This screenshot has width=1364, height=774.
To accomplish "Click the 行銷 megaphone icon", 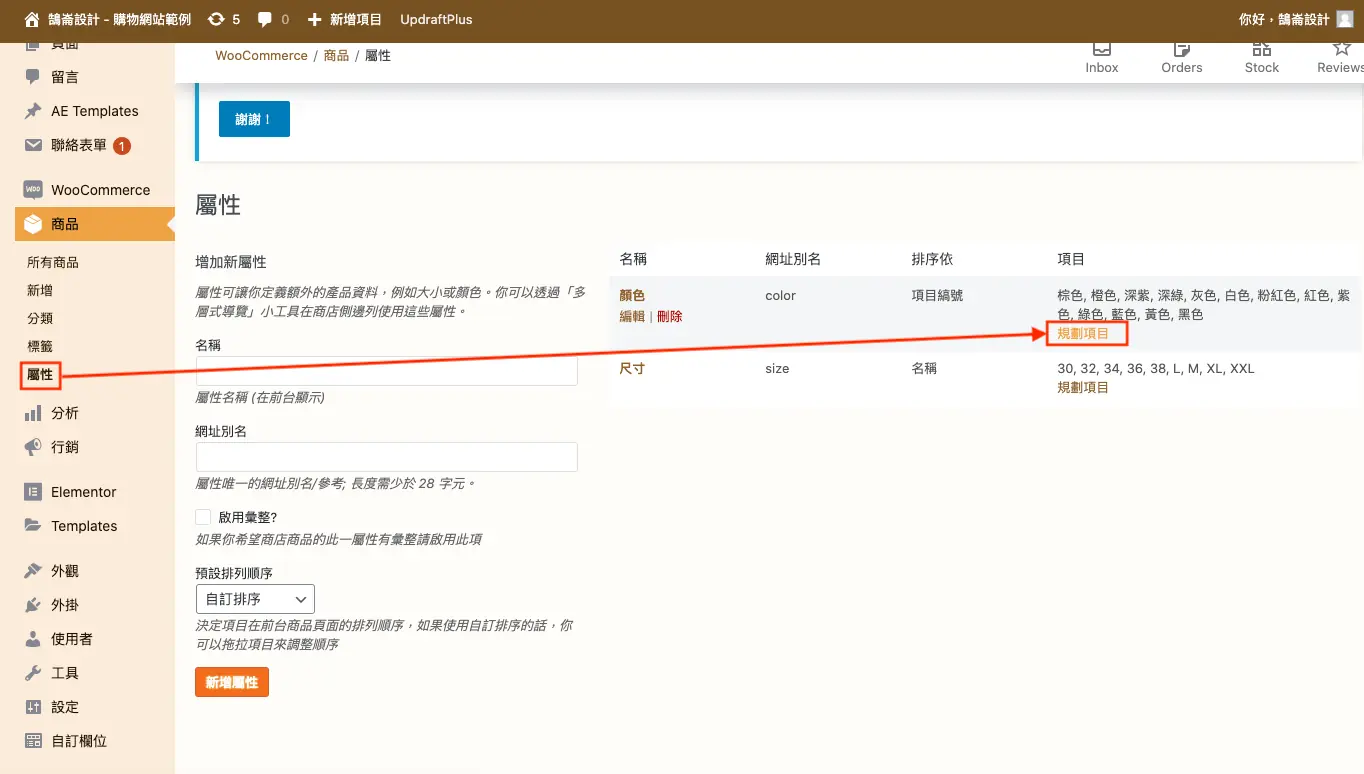I will pyautogui.click(x=33, y=447).
